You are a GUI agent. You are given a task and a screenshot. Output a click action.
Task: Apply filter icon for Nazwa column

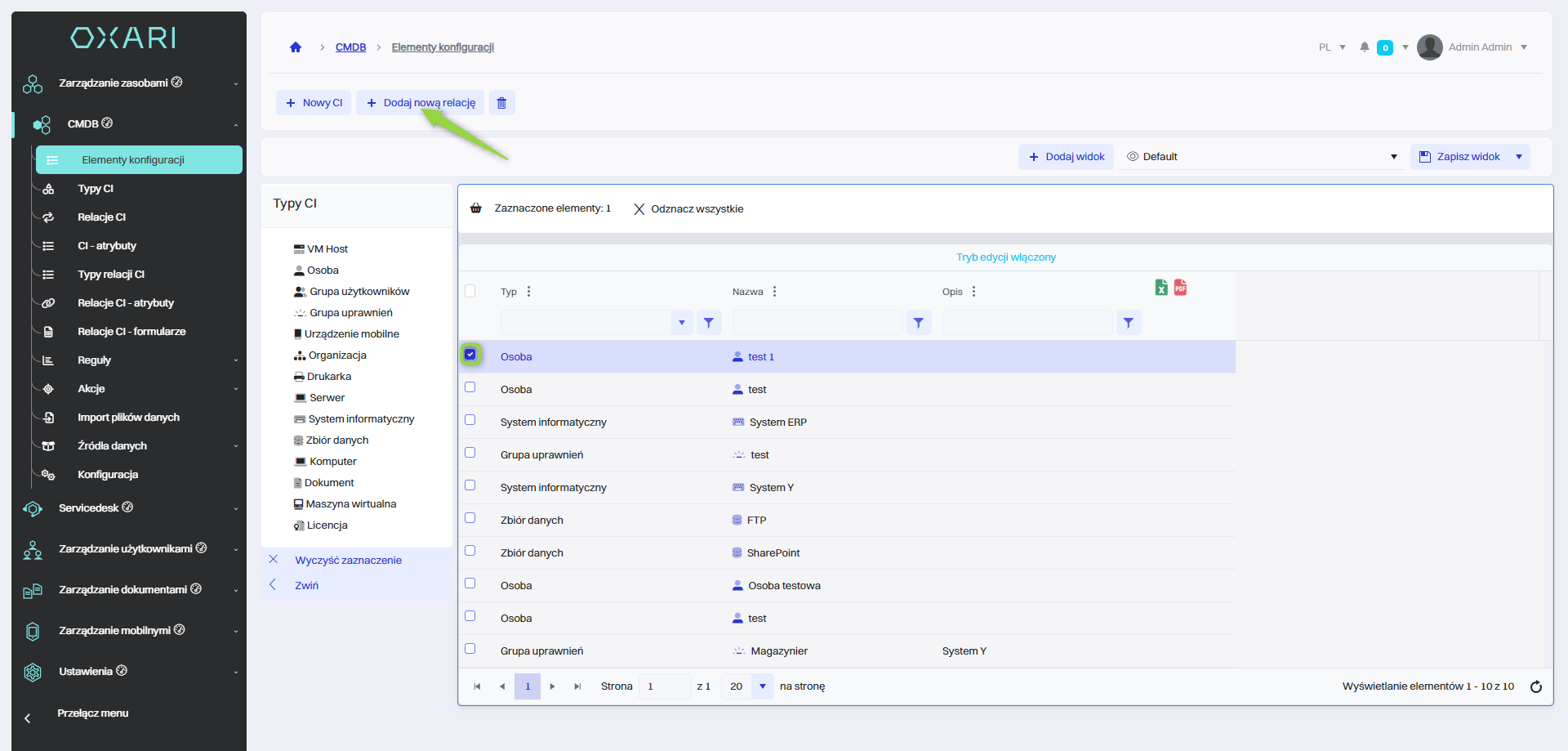[x=918, y=323]
